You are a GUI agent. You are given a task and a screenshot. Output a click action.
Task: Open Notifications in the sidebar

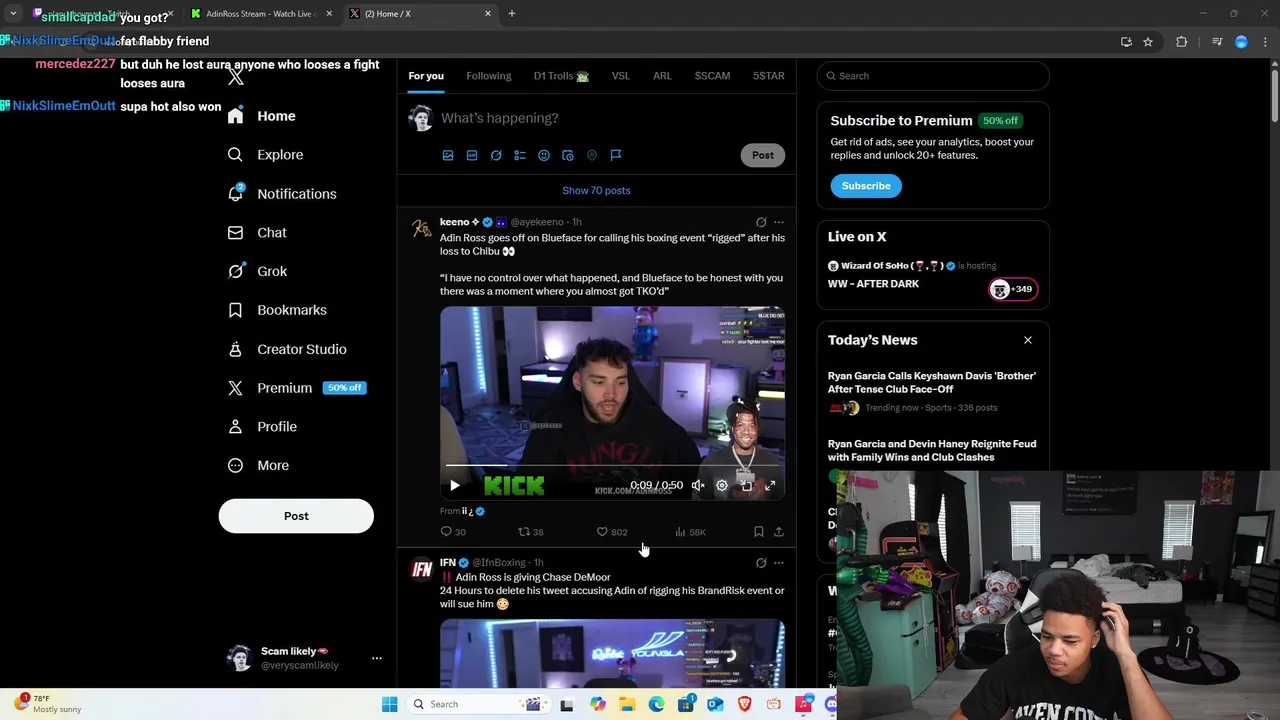click(x=281, y=194)
